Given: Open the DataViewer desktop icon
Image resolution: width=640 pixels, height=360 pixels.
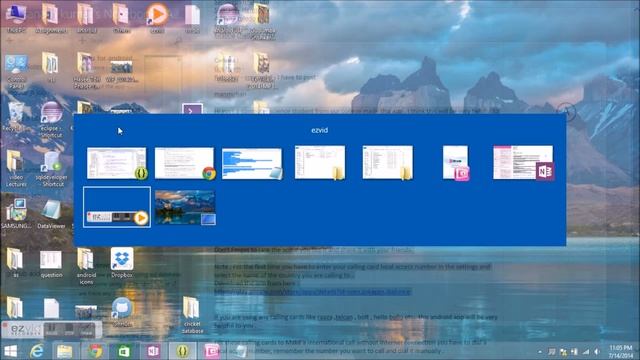Looking at the screenshot, I should click(51, 214).
